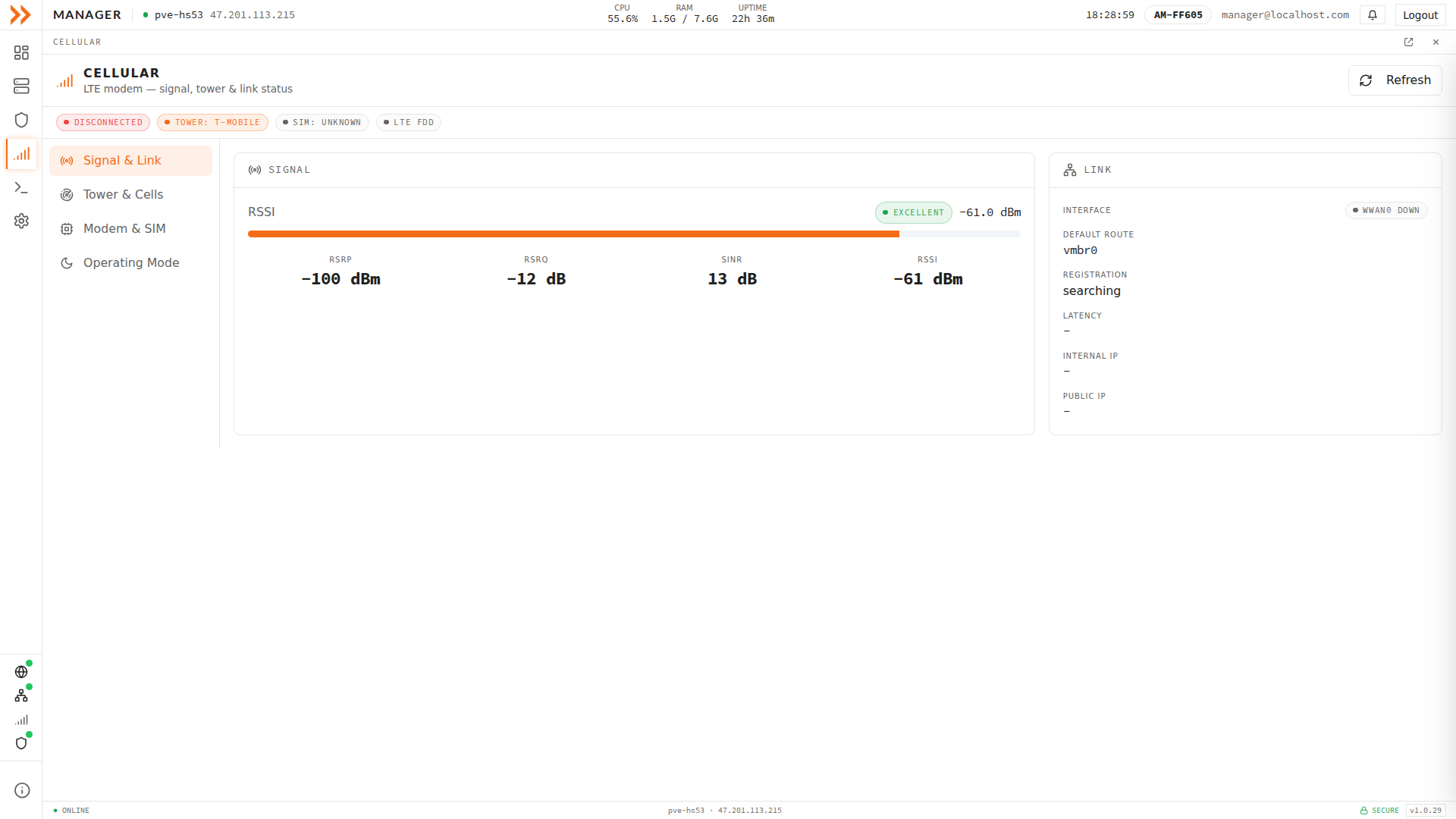
Task: Open the dashboard grid icon in sidebar
Action: tap(21, 52)
